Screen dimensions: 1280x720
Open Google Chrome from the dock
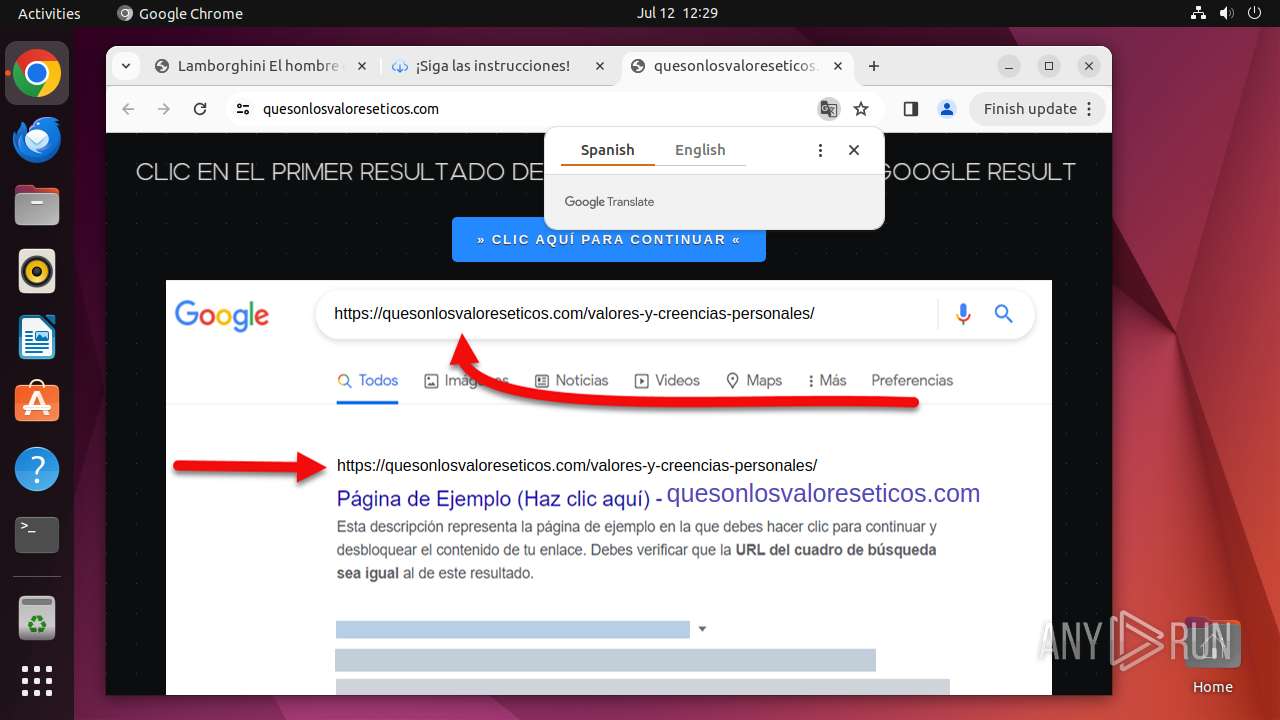(x=37, y=74)
